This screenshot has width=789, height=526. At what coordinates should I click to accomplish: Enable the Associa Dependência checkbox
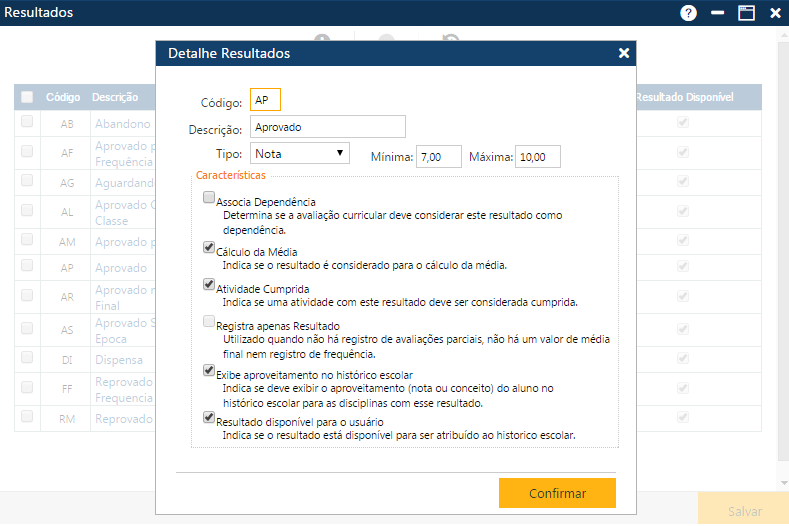pos(209,198)
